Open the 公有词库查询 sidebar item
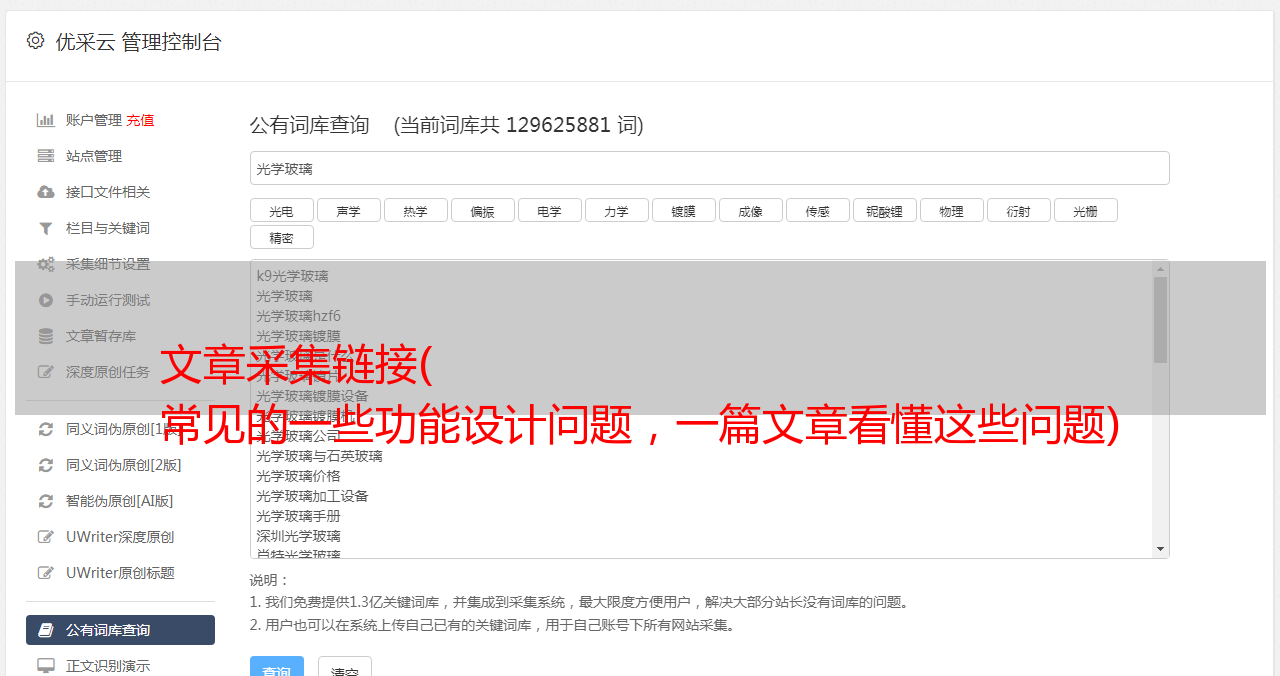1280x676 pixels. 120,630
